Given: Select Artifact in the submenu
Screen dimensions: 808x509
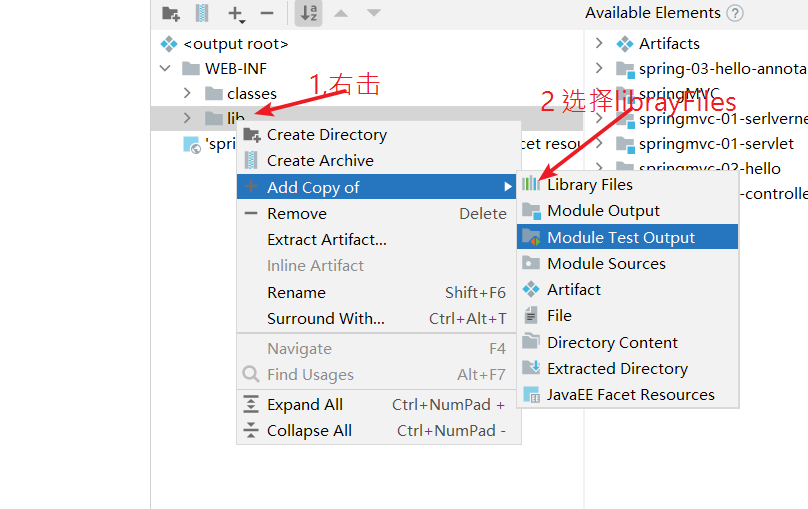Looking at the screenshot, I should (628, 290).
